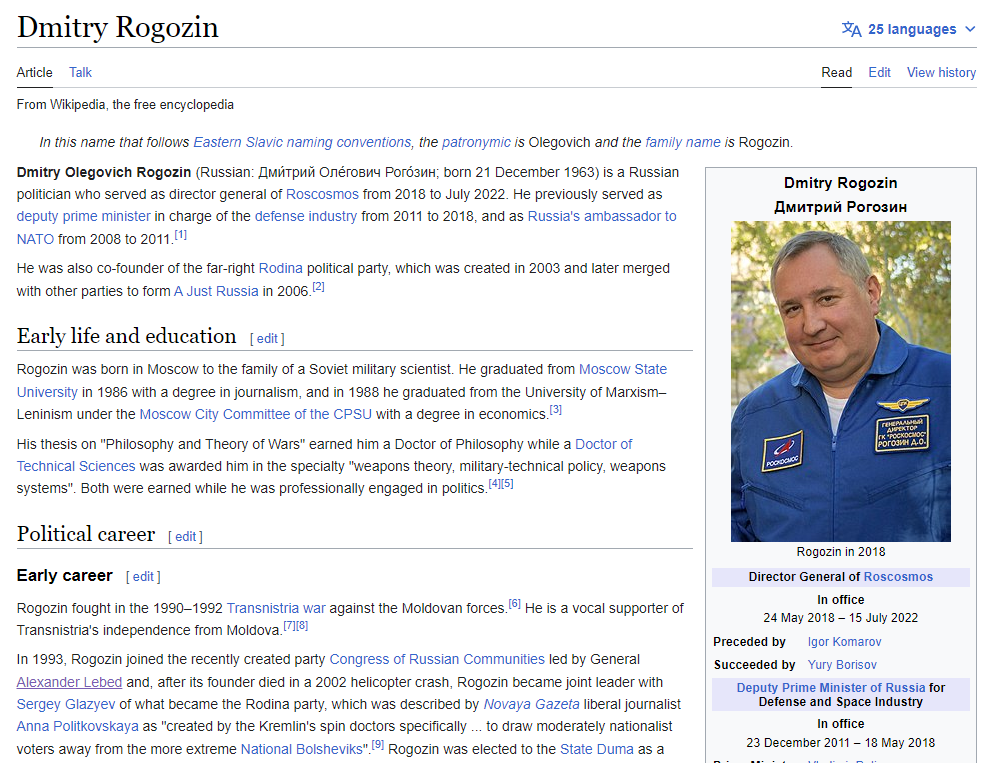Edit the Early life and education section
Screen dimensions: 989x763
[x=267, y=339]
